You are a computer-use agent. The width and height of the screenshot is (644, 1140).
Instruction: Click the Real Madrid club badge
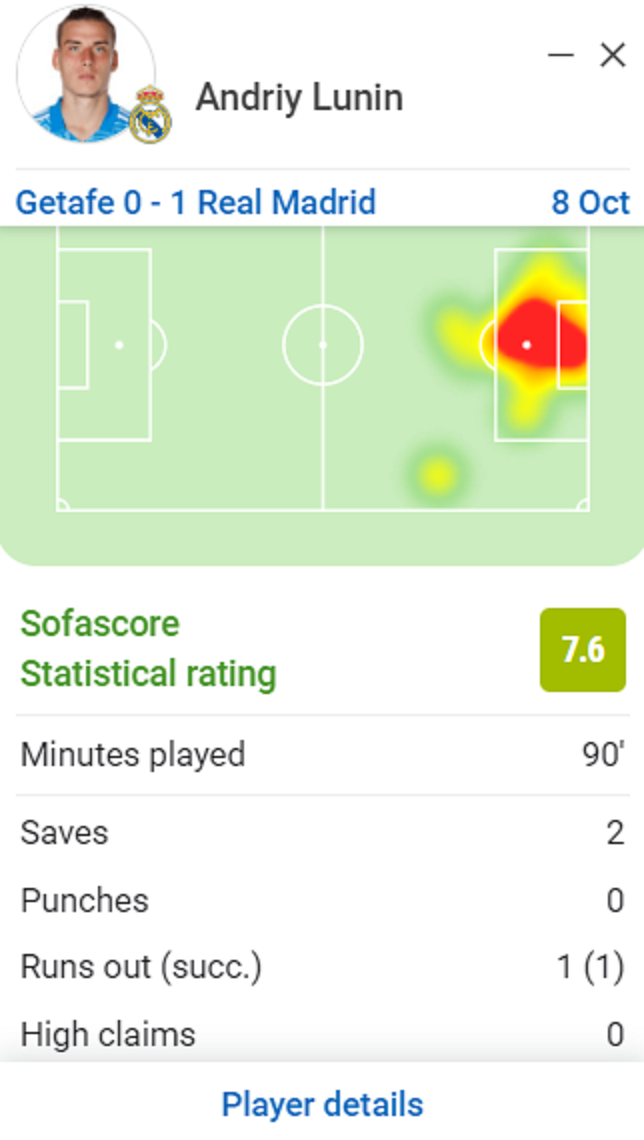coord(151,116)
